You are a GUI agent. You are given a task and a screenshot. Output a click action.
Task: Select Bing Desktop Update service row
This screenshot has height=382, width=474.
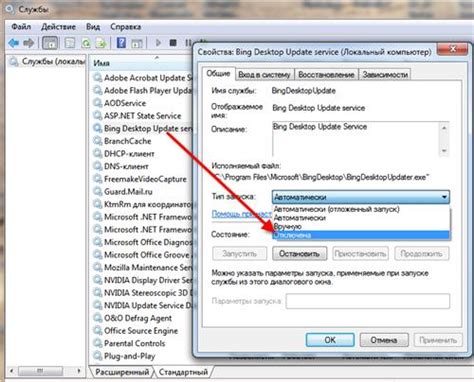click(143, 128)
